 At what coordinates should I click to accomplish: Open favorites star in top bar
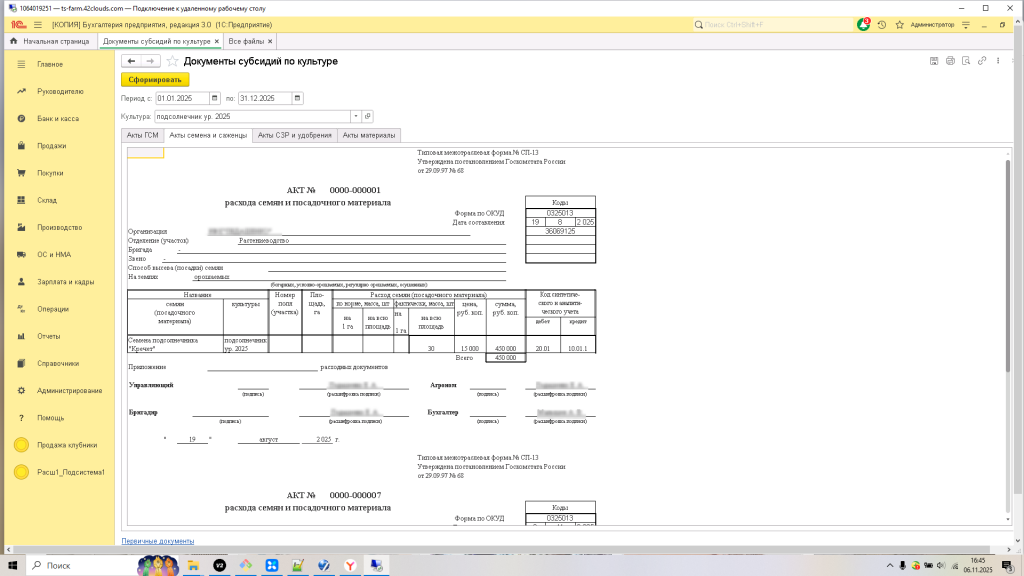[900, 24]
